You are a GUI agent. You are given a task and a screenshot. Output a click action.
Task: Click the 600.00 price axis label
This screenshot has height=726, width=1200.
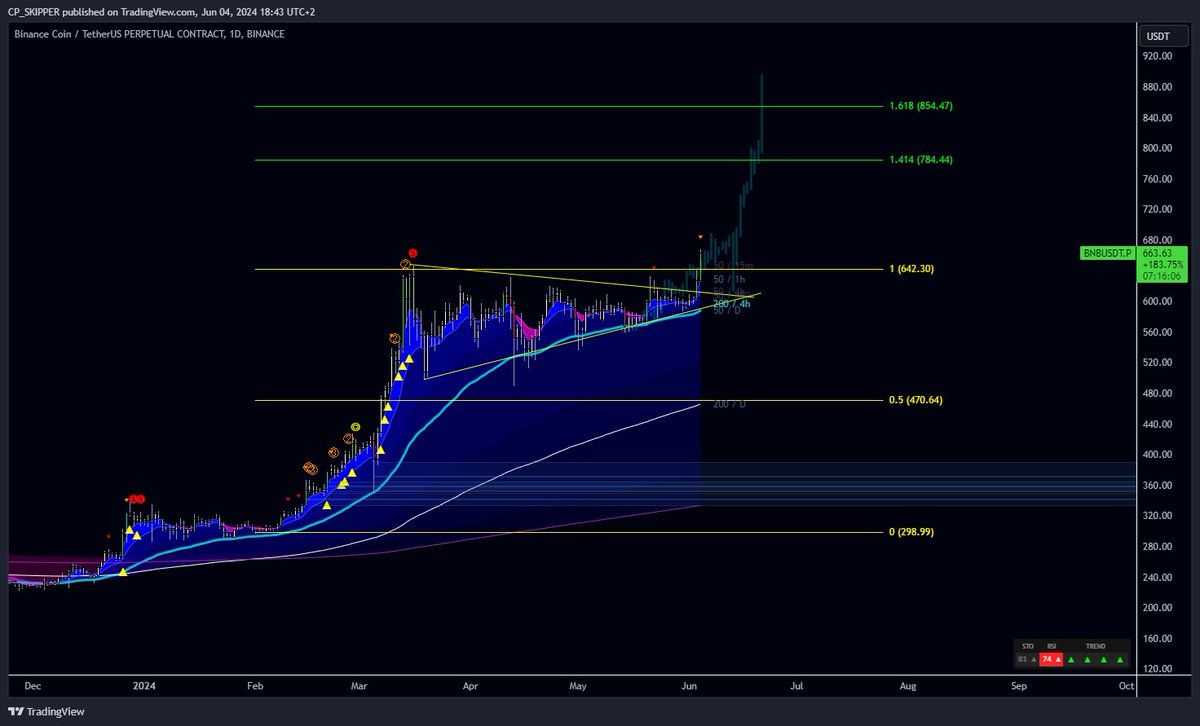1157,302
